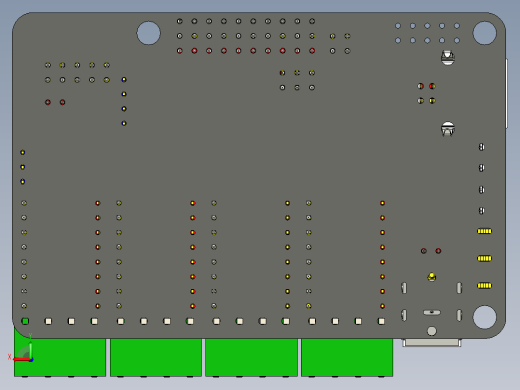Select the horizontal oval slot above bottom connector
Viewport: 520px width, 390px height.
tap(432, 312)
